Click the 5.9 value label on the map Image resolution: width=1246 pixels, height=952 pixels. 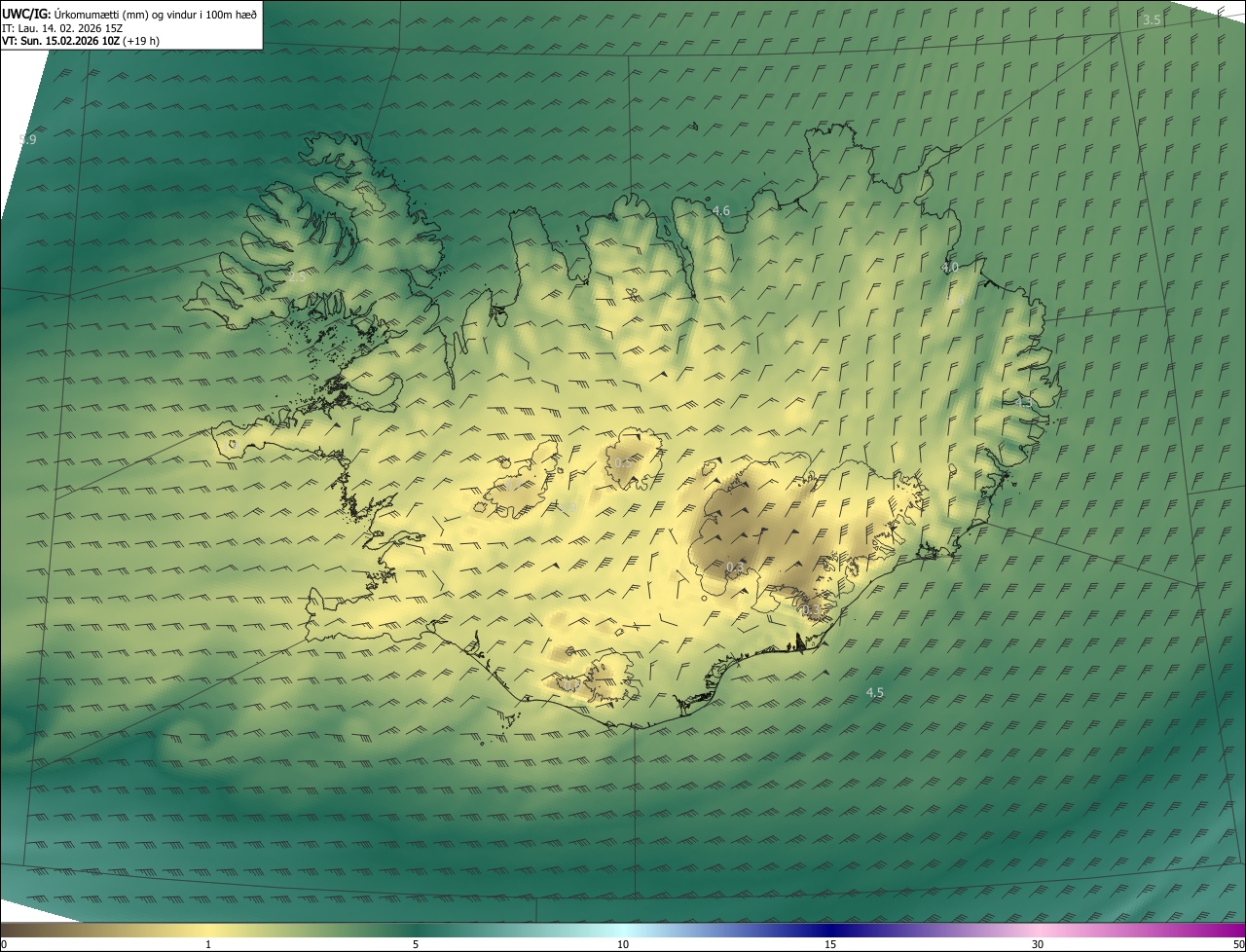[27, 140]
